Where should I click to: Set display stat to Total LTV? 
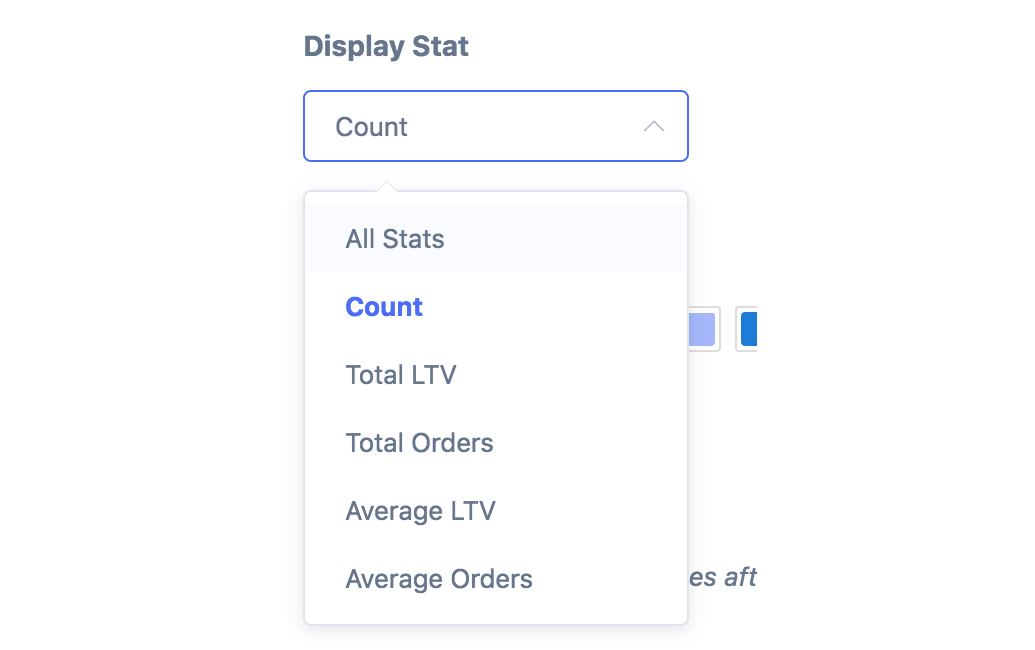400,375
